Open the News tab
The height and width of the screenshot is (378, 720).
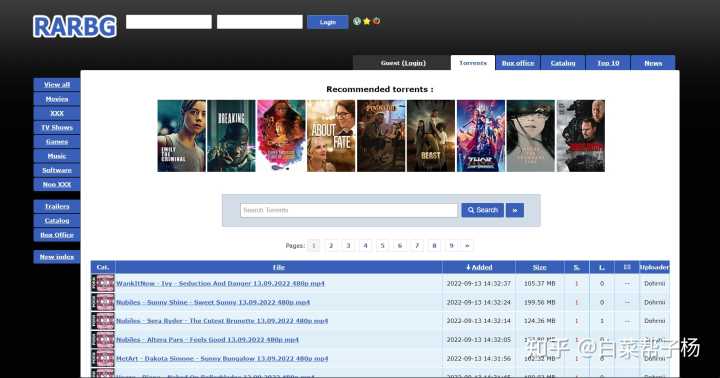click(x=653, y=63)
